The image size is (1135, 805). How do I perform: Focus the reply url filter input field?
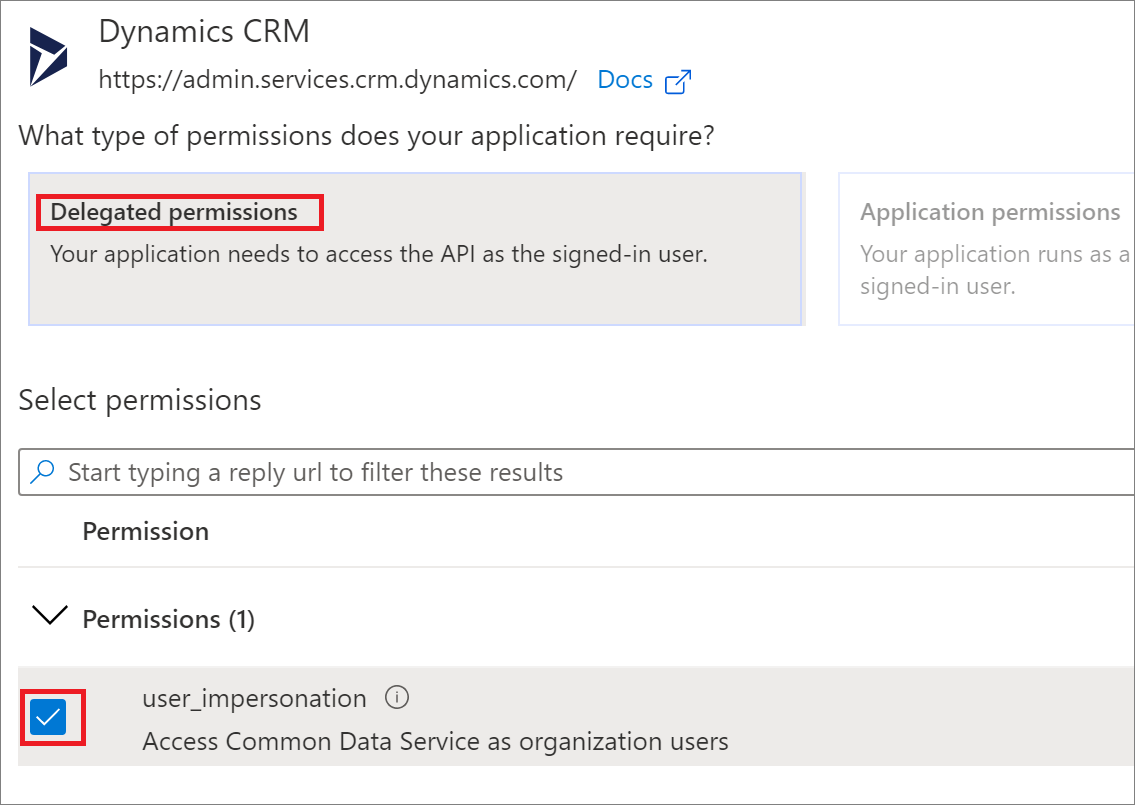pyautogui.click(x=576, y=472)
